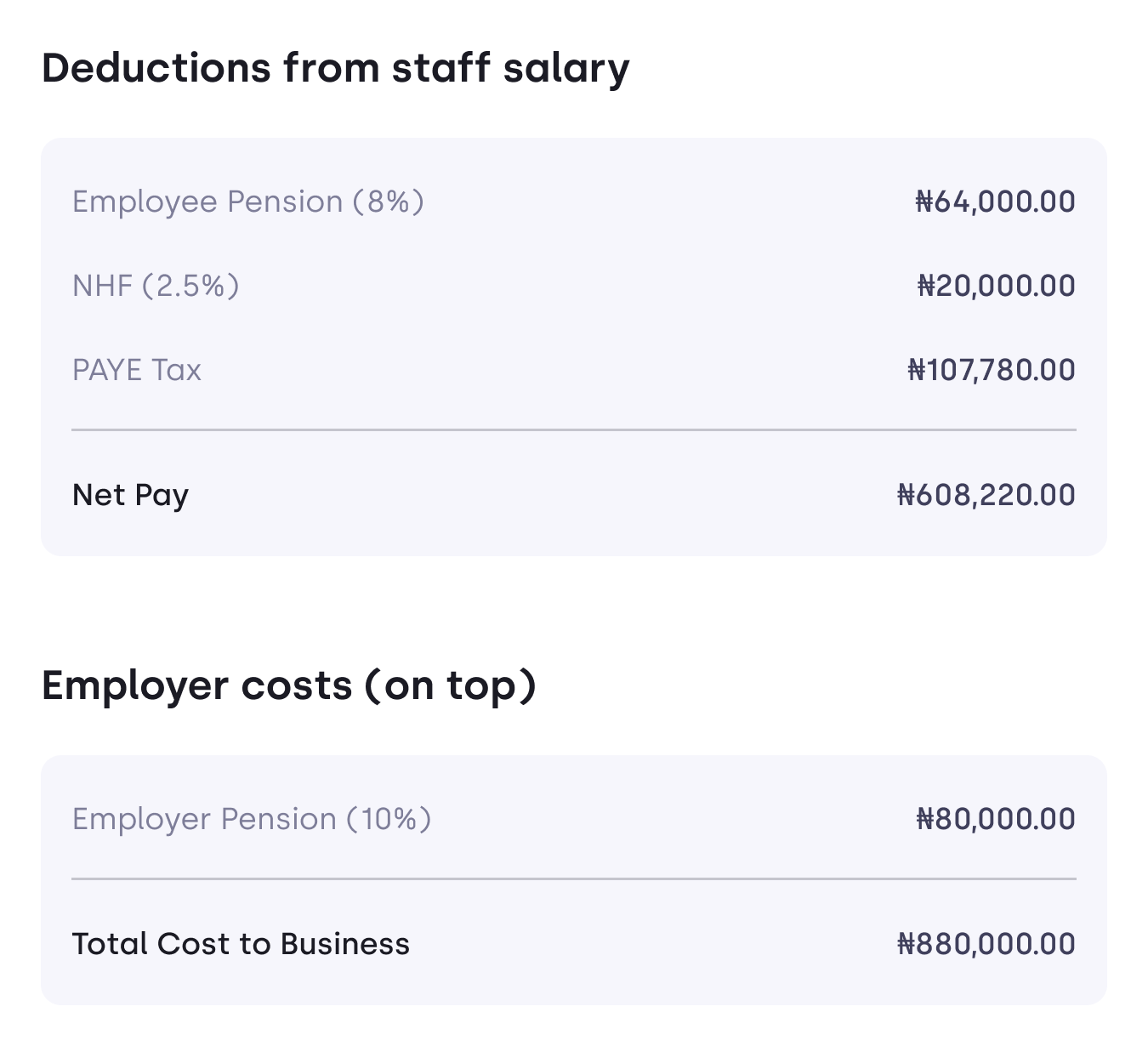Select the PAYE Tax label
This screenshot has height=1046, width=1148.
tap(137, 370)
